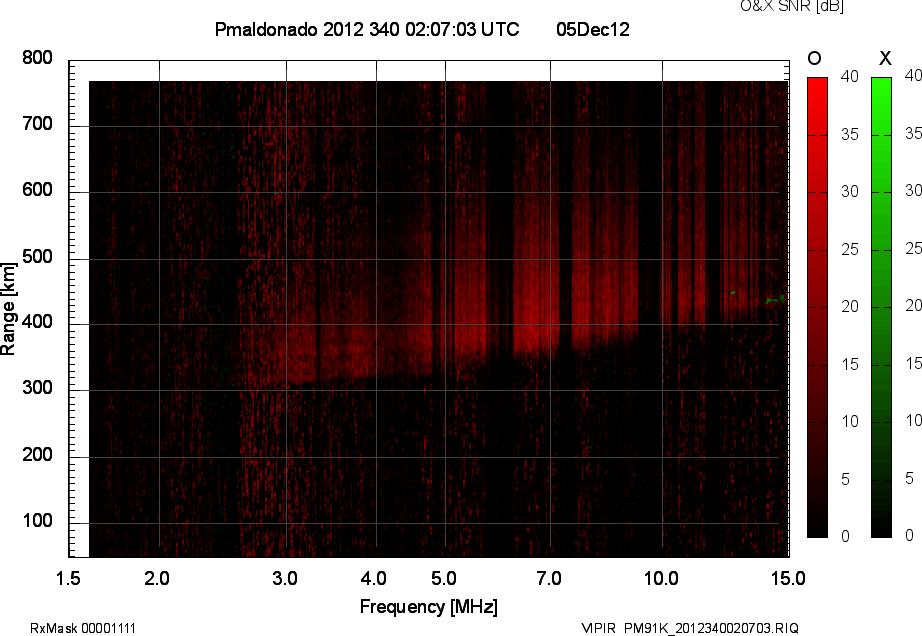
Task: Click the 5.0 MHz frequency tick label
Action: (444, 578)
